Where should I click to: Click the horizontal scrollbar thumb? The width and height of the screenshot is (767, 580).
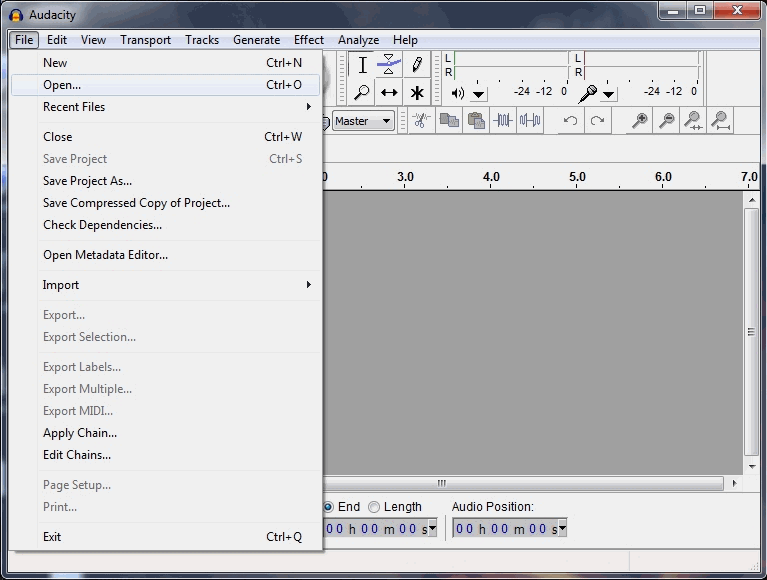point(441,483)
